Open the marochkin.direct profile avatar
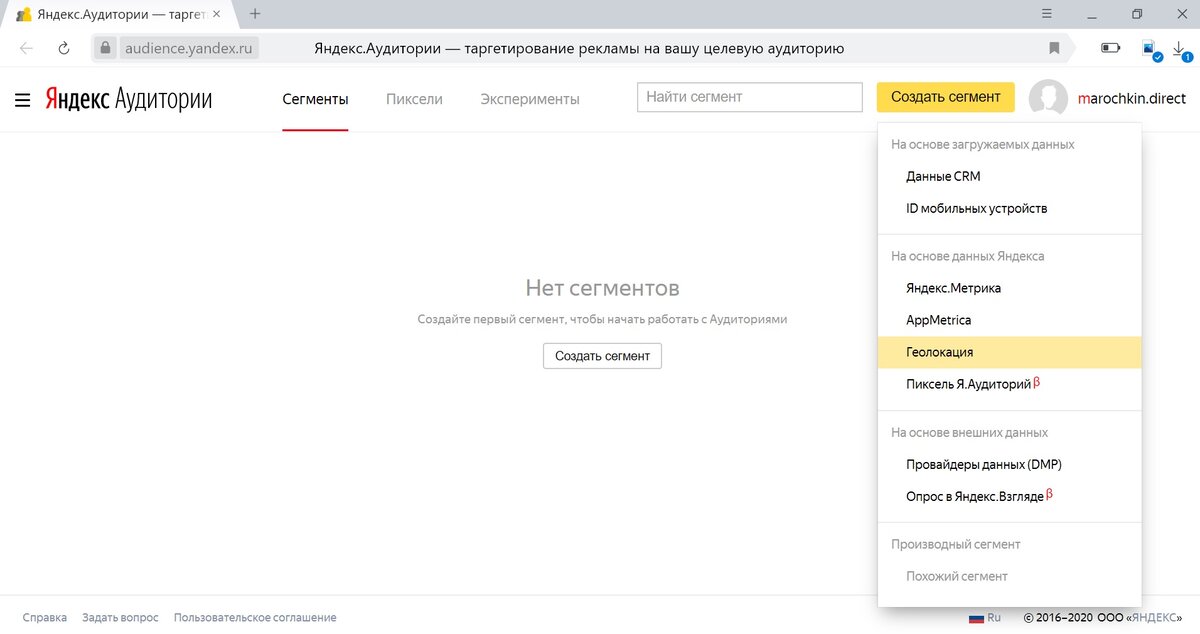This screenshot has height=634, width=1200. tap(1049, 97)
